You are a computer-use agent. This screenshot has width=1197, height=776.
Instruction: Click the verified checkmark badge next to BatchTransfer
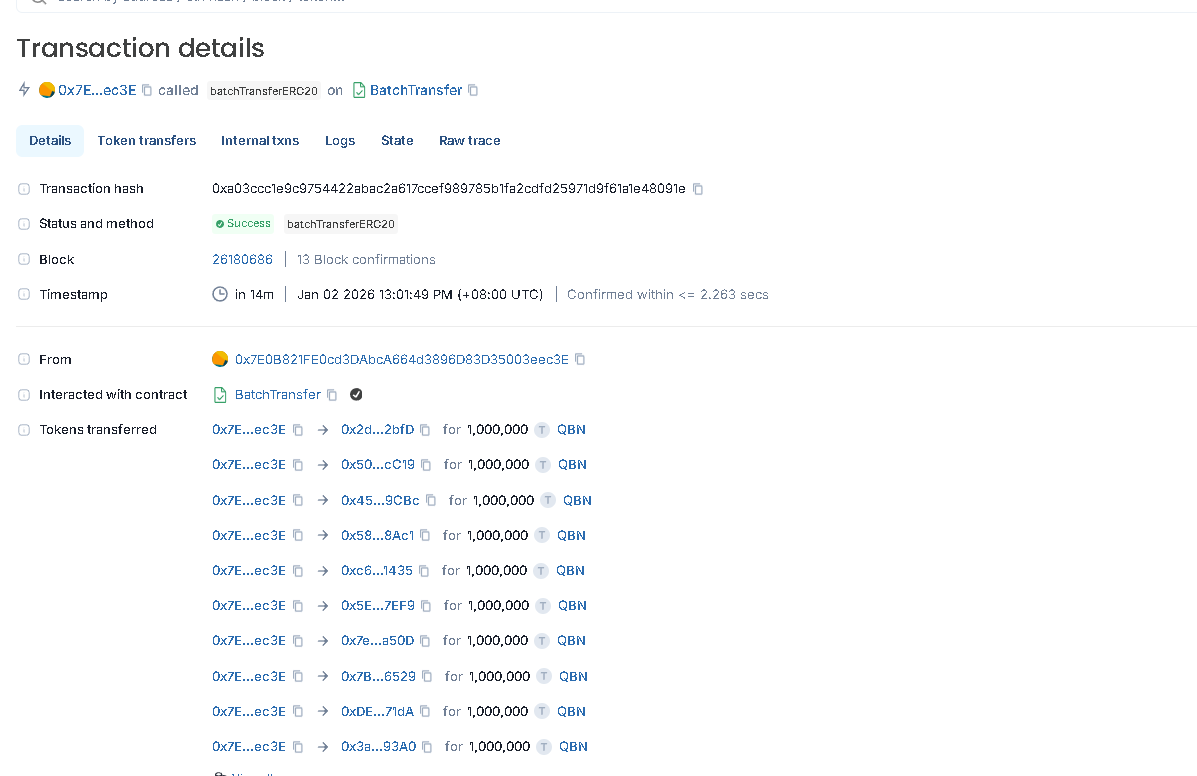pyautogui.click(x=356, y=394)
